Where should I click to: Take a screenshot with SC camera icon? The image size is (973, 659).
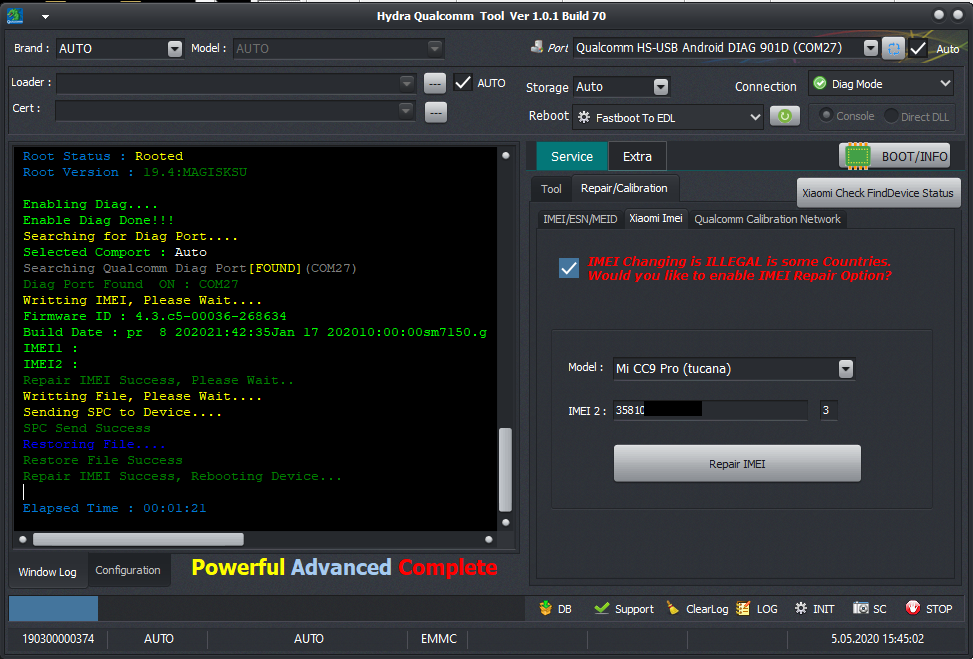coord(861,608)
